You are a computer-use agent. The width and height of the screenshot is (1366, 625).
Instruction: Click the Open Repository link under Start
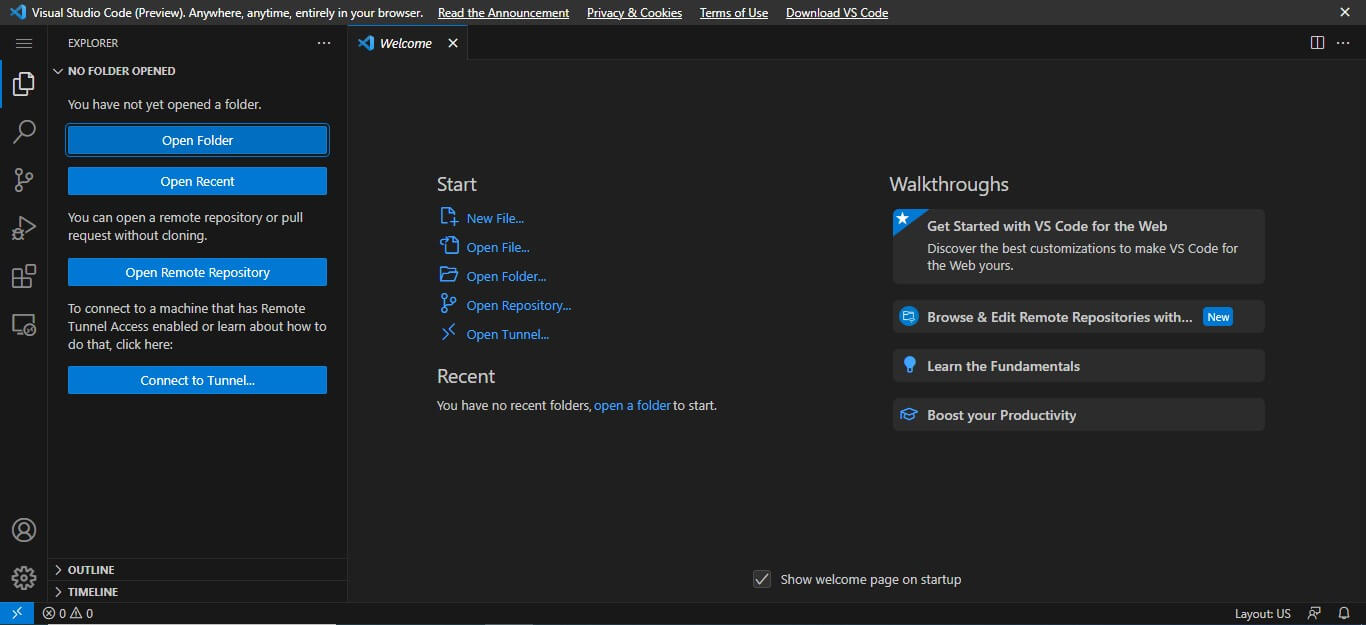[x=516, y=305]
